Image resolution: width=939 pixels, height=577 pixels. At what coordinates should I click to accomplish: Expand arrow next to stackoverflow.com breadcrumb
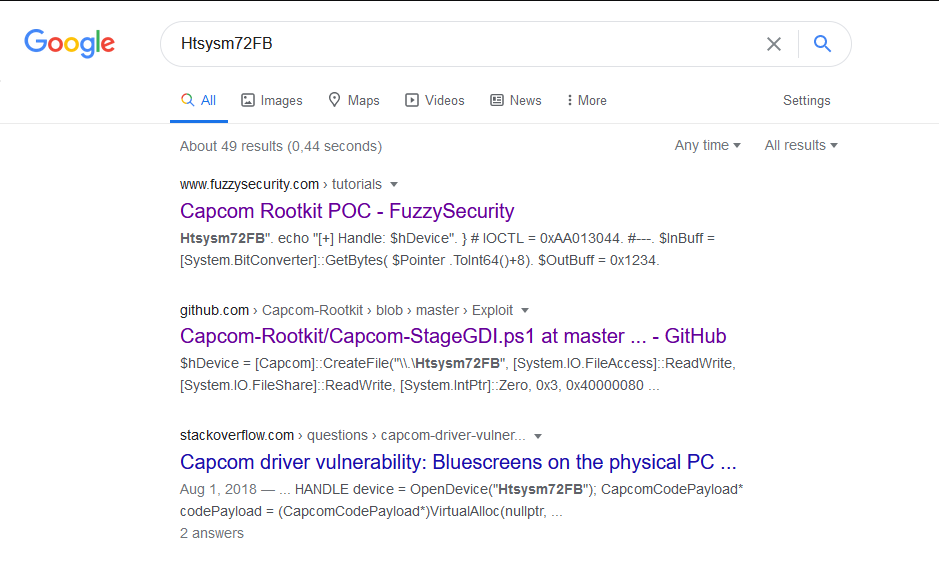coord(538,436)
